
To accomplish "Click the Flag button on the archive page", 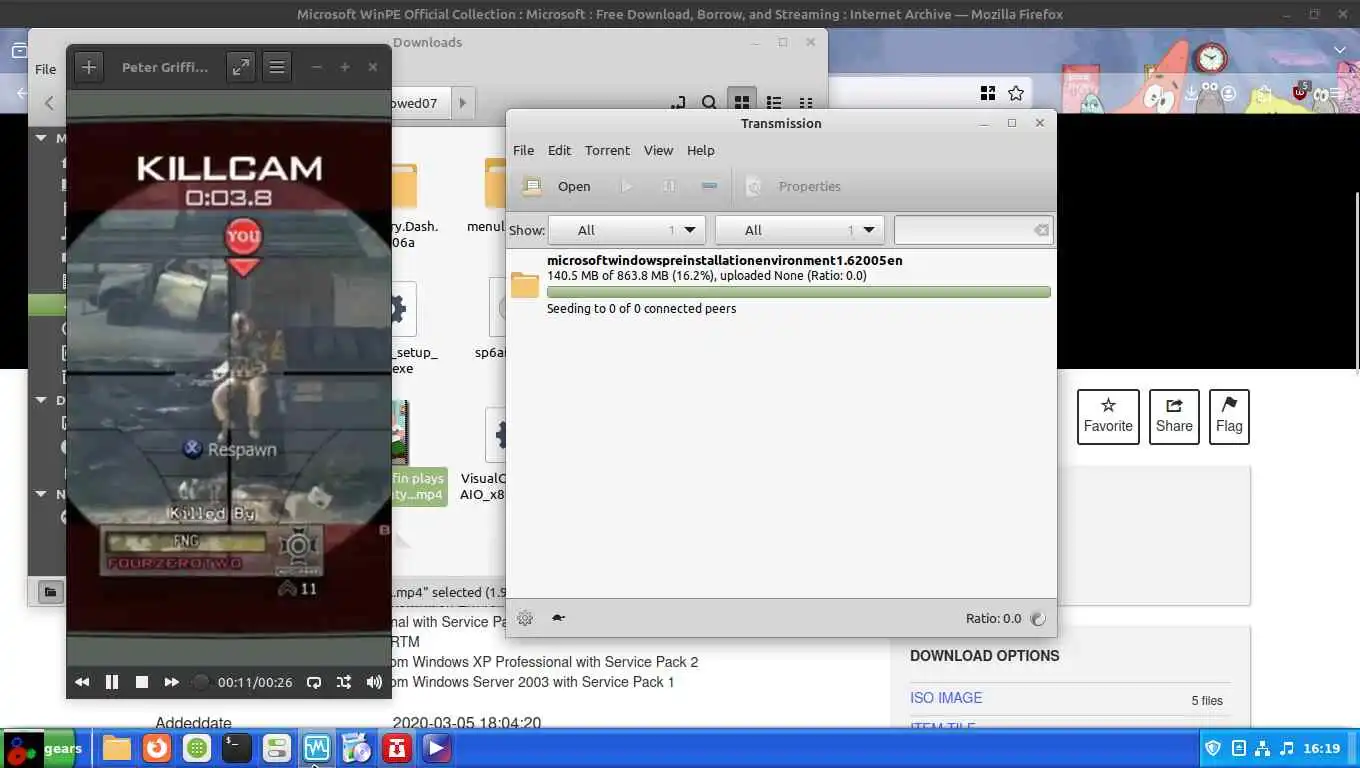I will tap(1229, 416).
